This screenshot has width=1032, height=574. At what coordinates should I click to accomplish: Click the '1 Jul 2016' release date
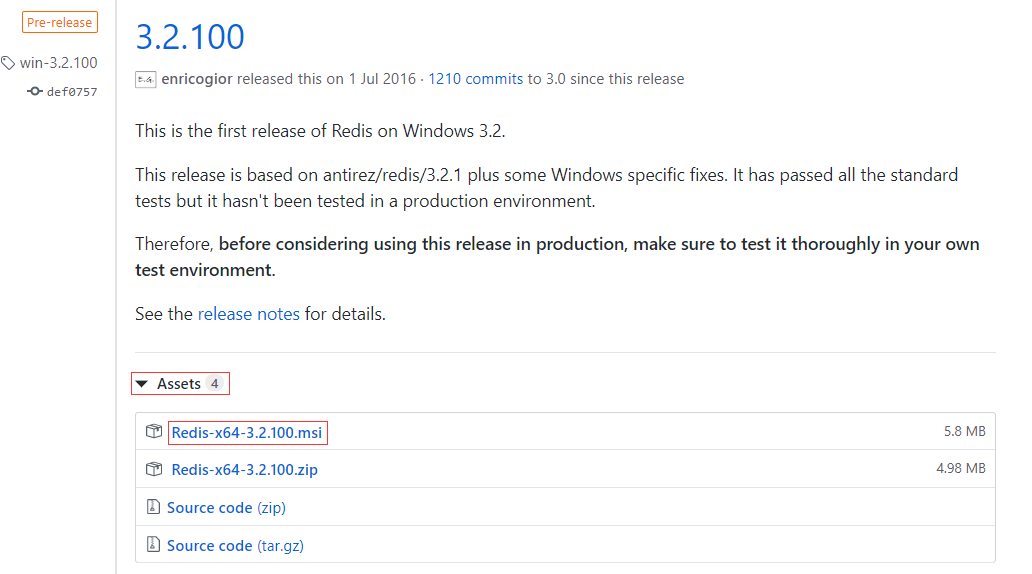(382, 79)
